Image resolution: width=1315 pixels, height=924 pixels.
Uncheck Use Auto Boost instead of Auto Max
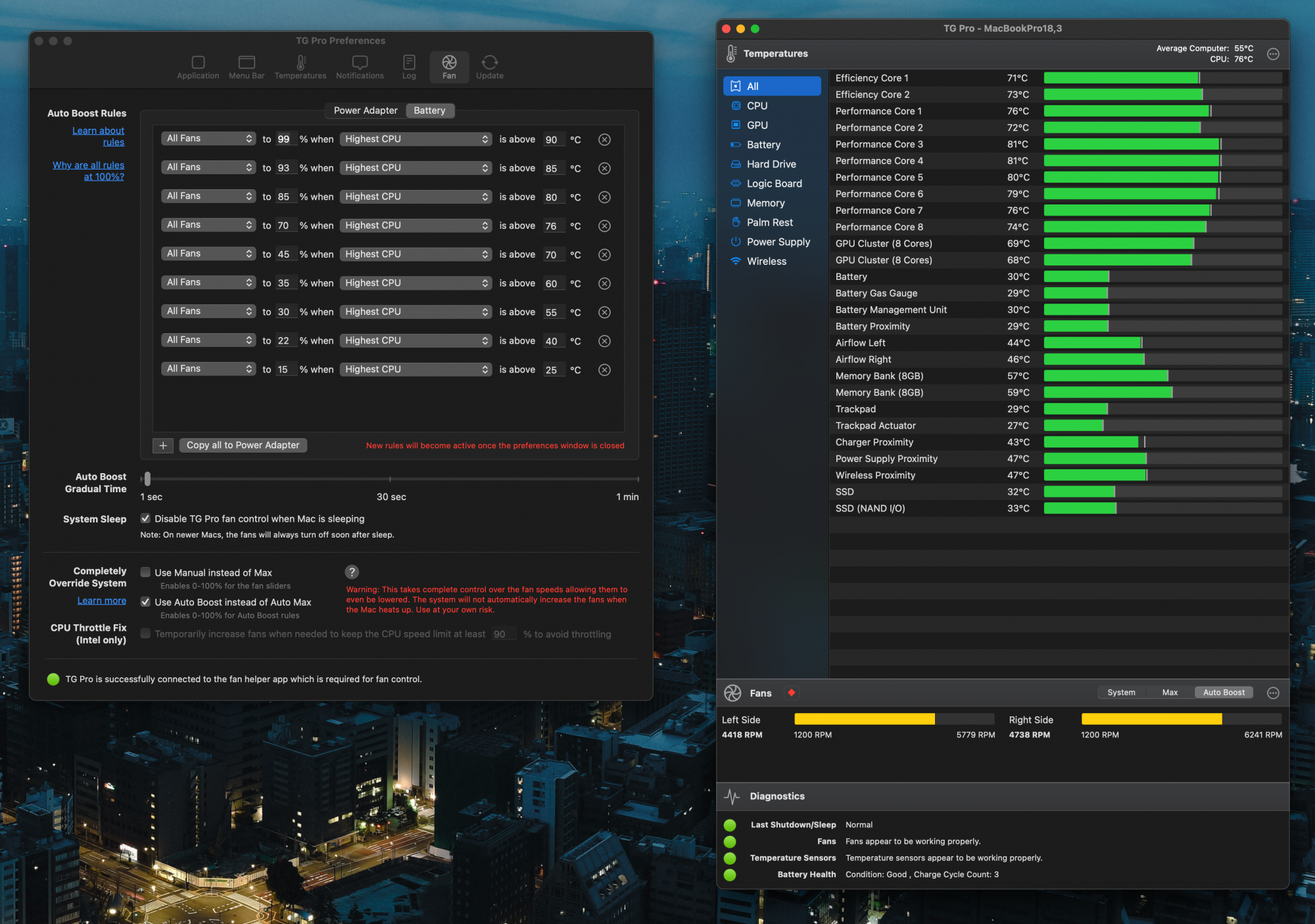click(145, 602)
